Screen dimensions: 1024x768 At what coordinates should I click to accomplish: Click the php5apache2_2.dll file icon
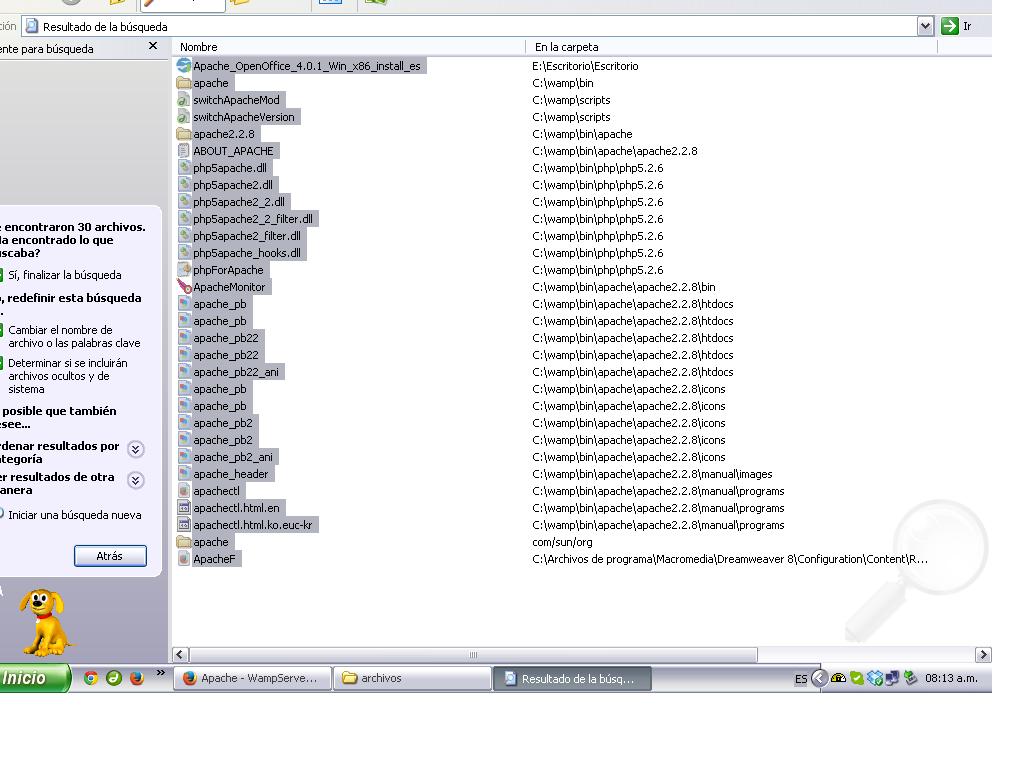coord(184,202)
